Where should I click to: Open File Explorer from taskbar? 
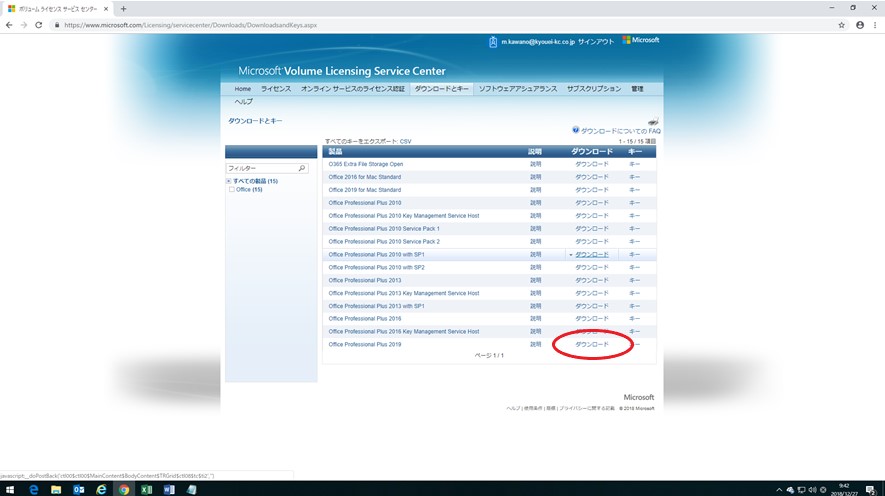coord(56,489)
